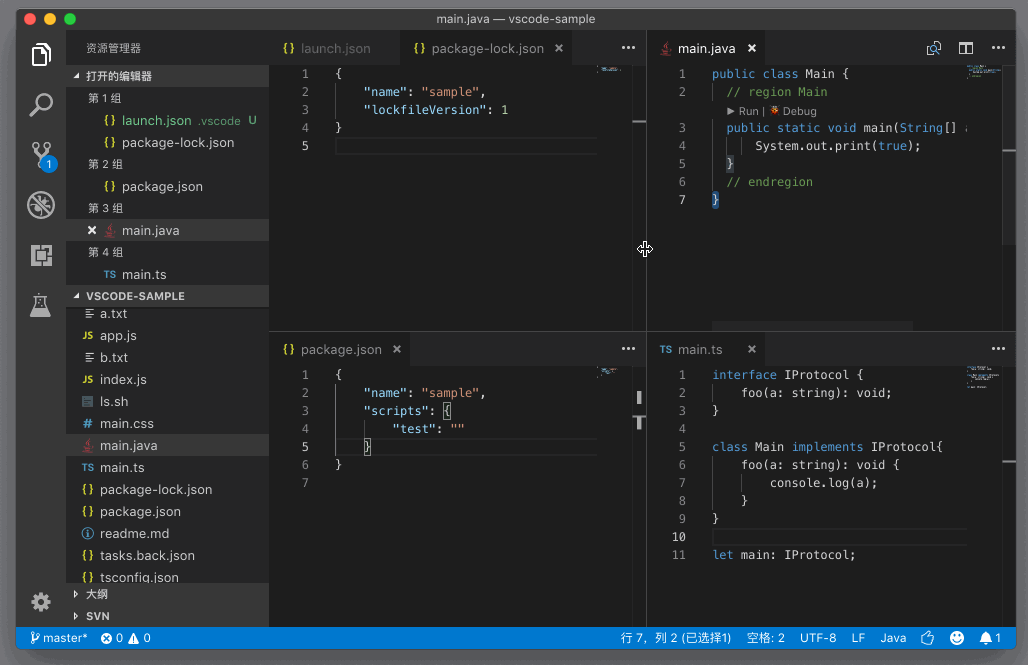
Task: Click the master branch status bar item
Action: pyautogui.click(x=59, y=638)
